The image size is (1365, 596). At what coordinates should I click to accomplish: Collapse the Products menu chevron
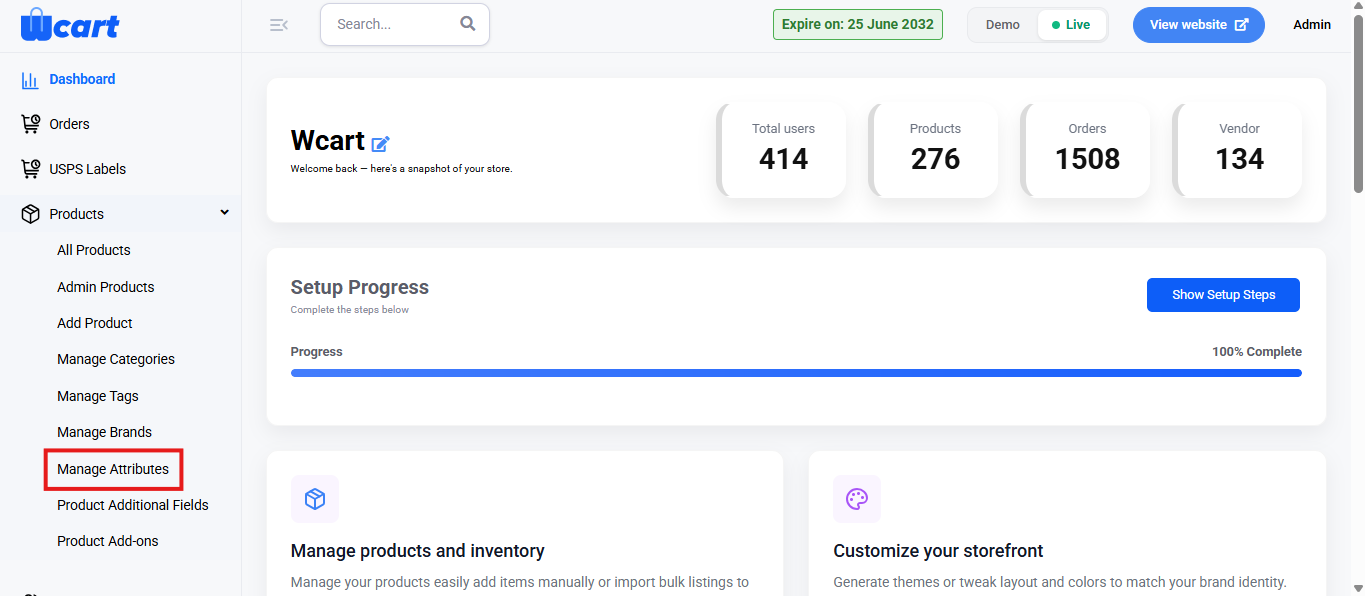(225, 212)
